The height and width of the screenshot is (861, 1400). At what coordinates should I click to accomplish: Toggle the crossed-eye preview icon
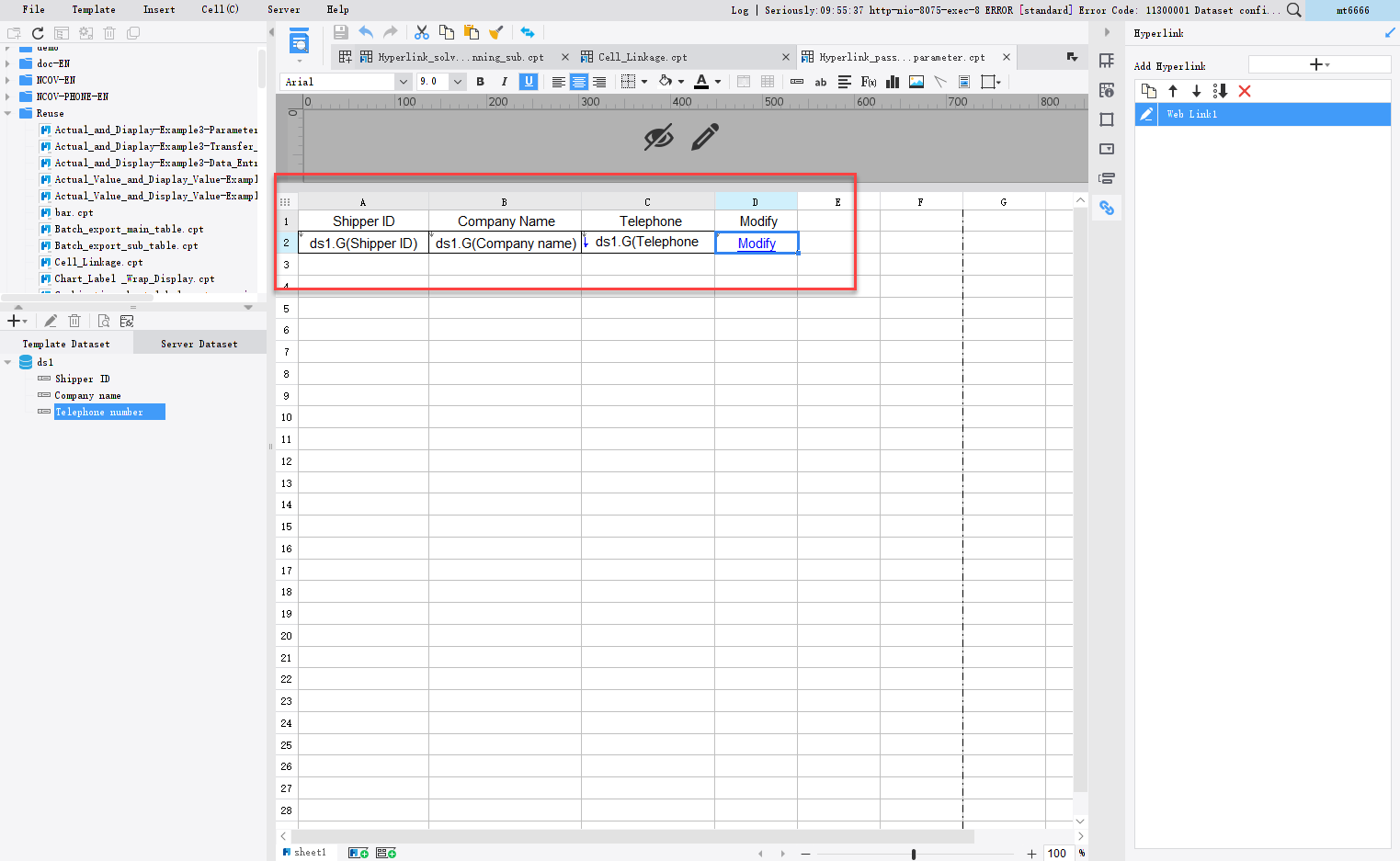[658, 138]
